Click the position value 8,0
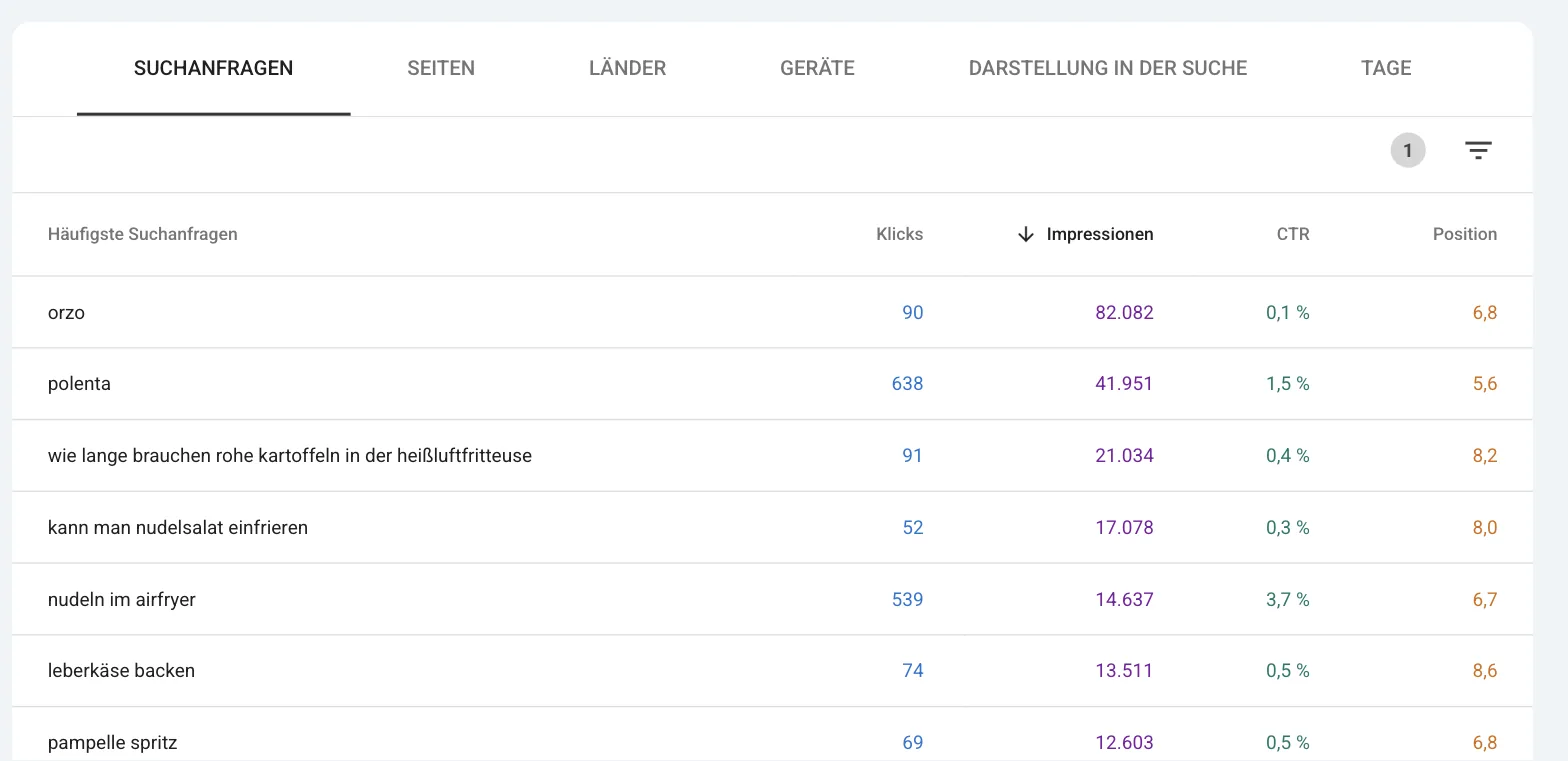The height and width of the screenshot is (761, 1568). pyautogui.click(x=1485, y=527)
